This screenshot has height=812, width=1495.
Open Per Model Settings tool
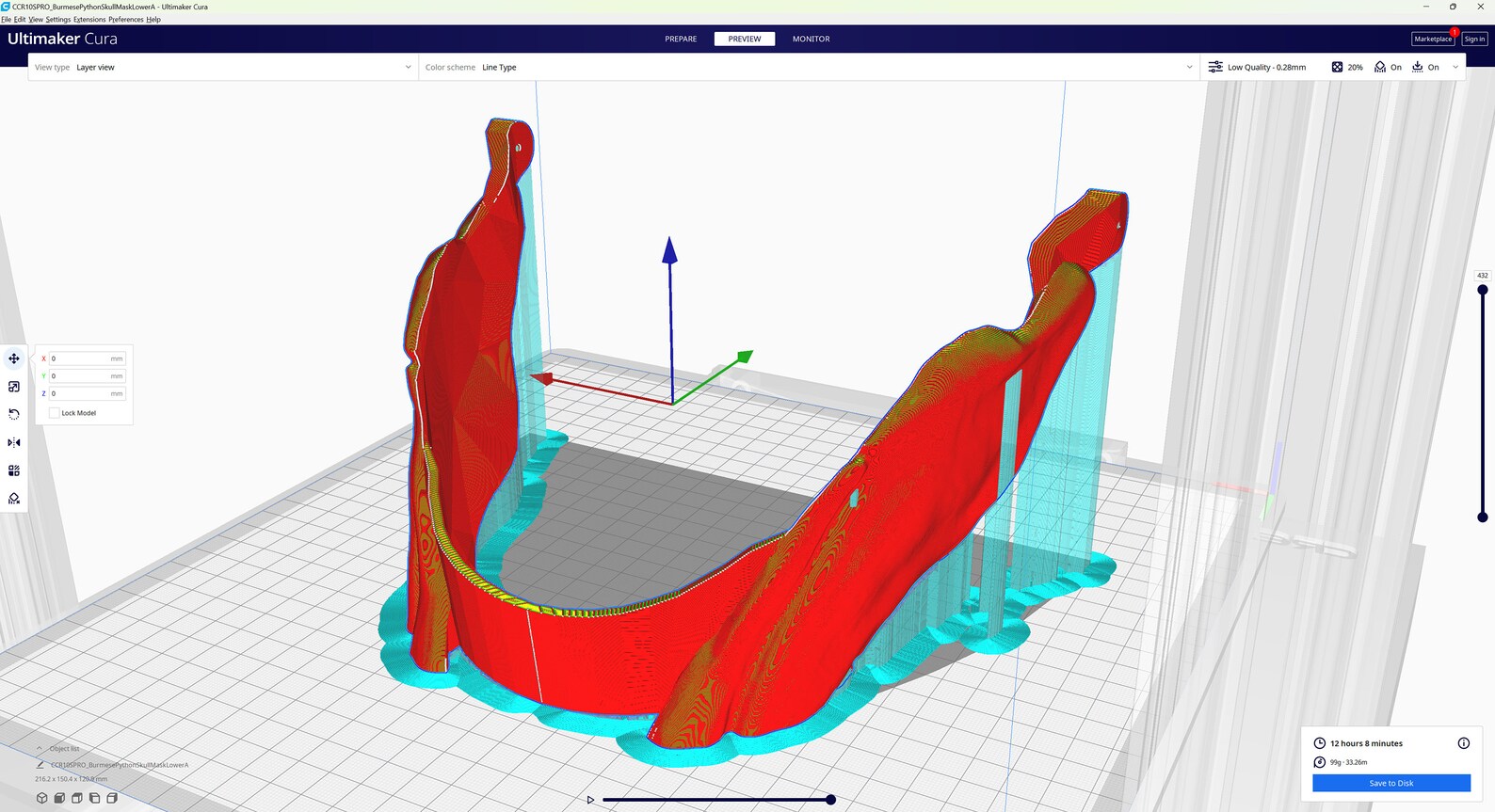pyautogui.click(x=14, y=470)
